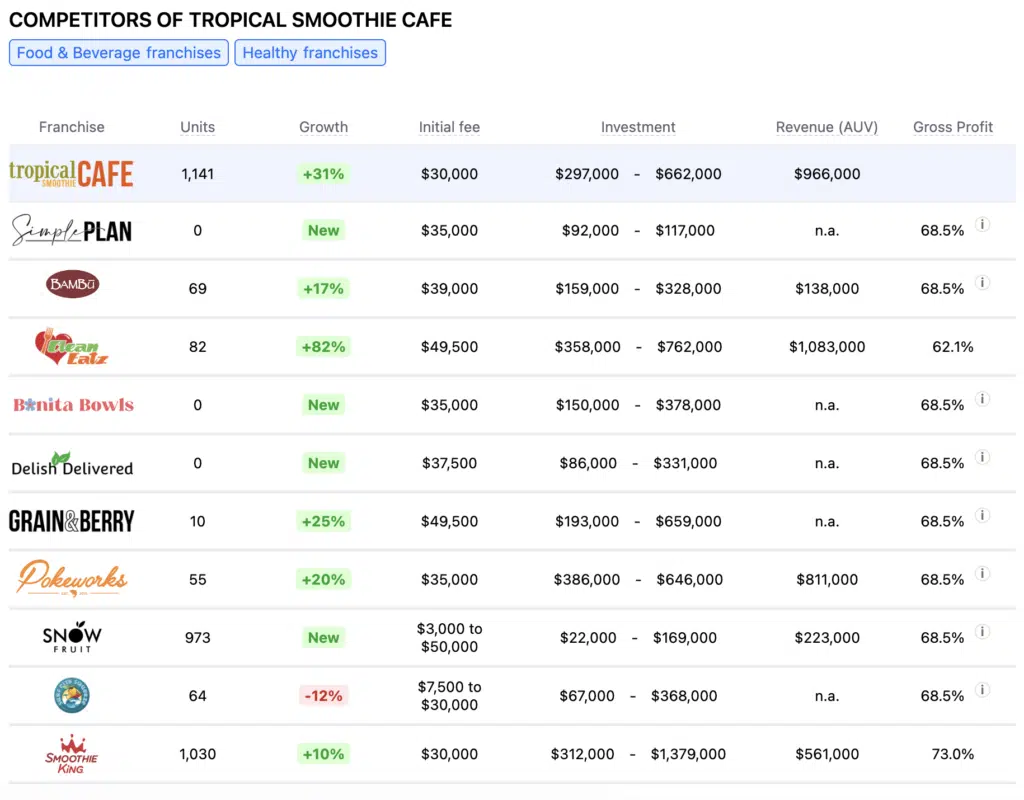Sort by the Units column header
Viewport: 1024px width, 800px height.
point(197,127)
